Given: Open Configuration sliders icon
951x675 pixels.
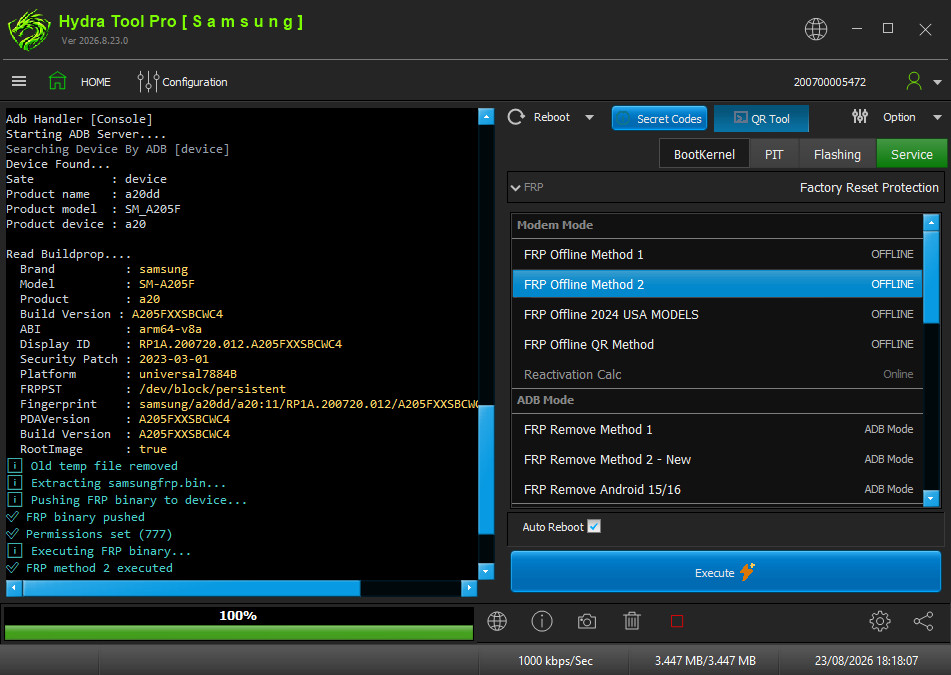Looking at the screenshot, I should [x=148, y=81].
